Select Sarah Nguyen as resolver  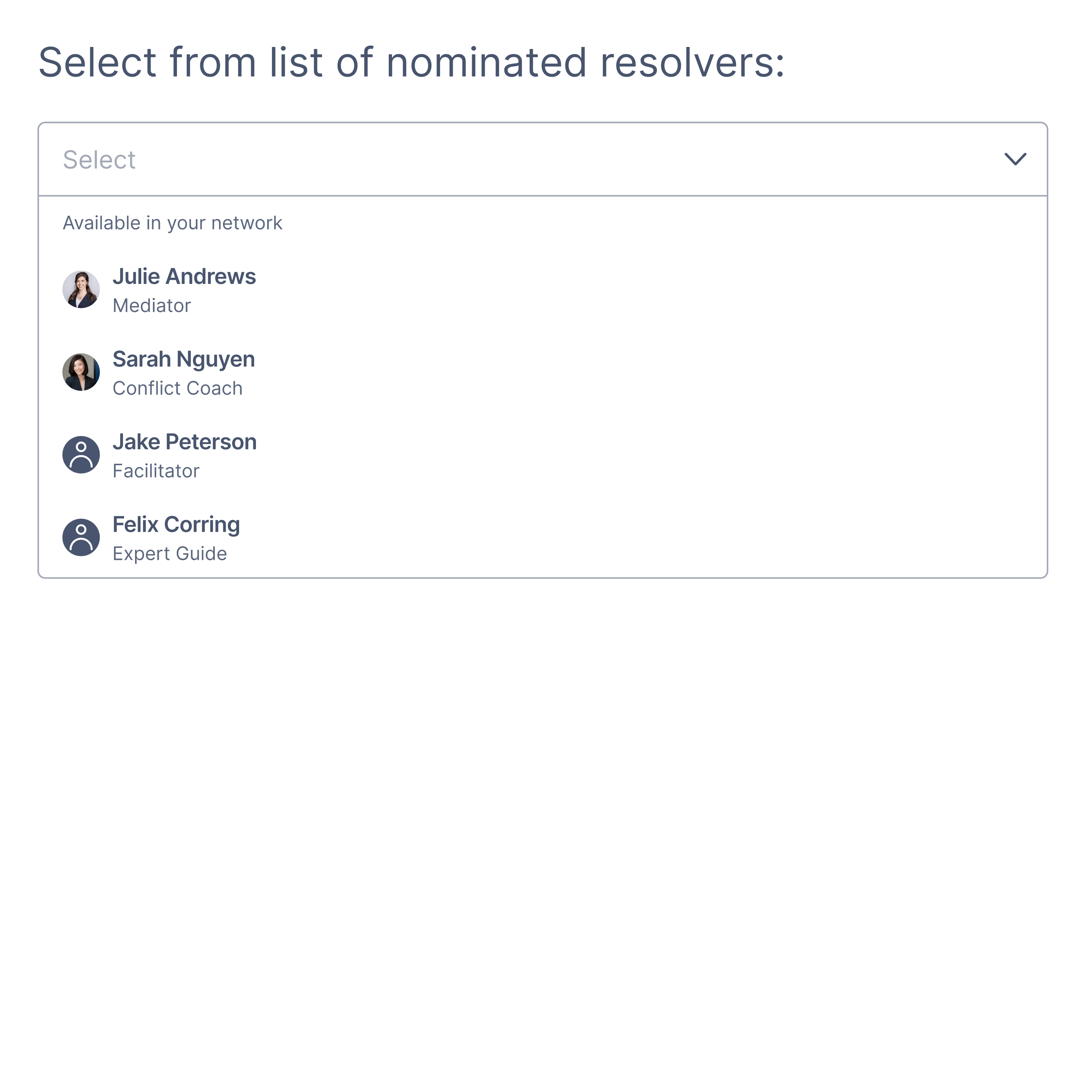[184, 360]
